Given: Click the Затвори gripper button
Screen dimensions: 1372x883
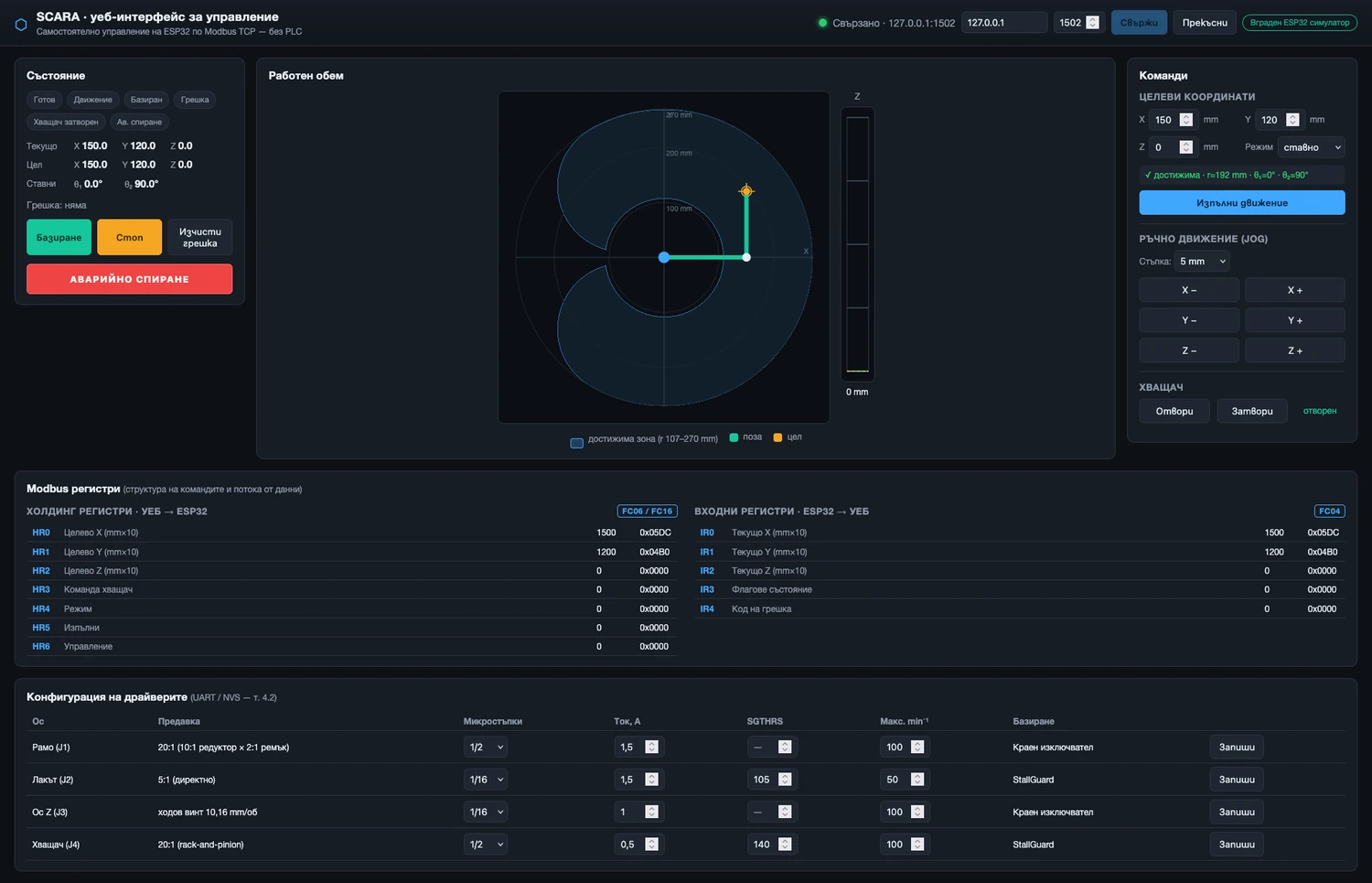Looking at the screenshot, I should point(1252,411).
